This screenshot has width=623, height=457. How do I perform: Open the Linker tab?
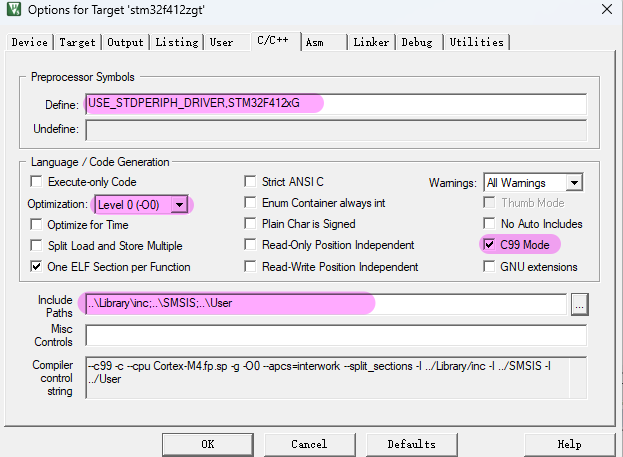click(x=371, y=42)
